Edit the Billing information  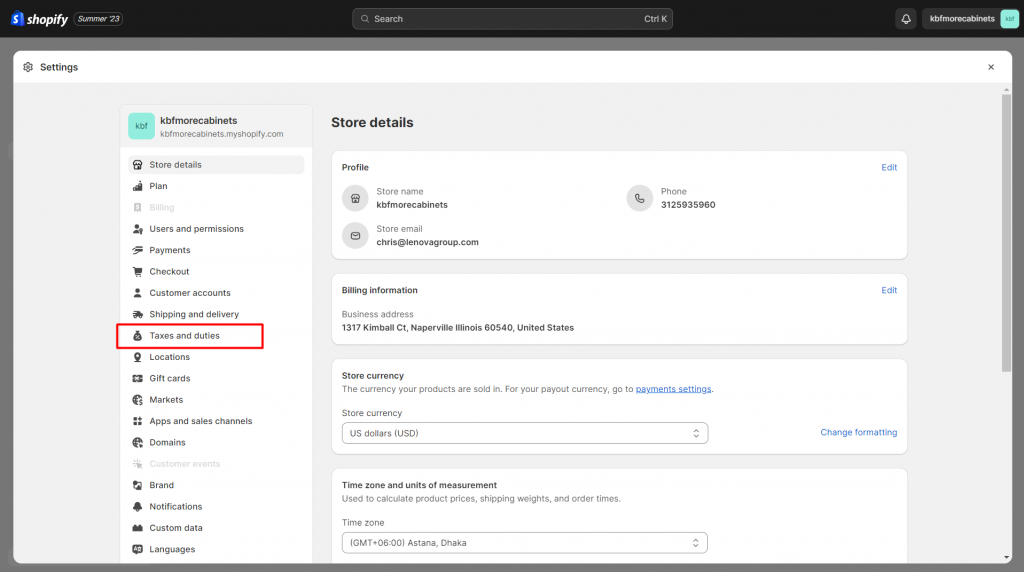point(889,291)
